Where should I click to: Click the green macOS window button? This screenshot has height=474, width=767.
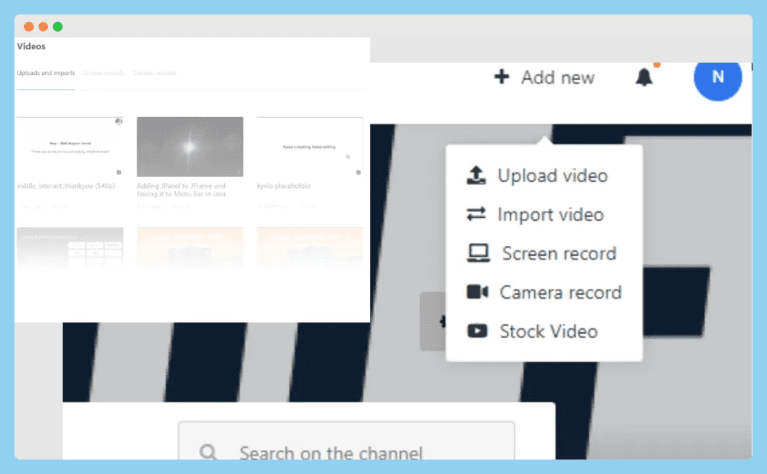point(58,26)
